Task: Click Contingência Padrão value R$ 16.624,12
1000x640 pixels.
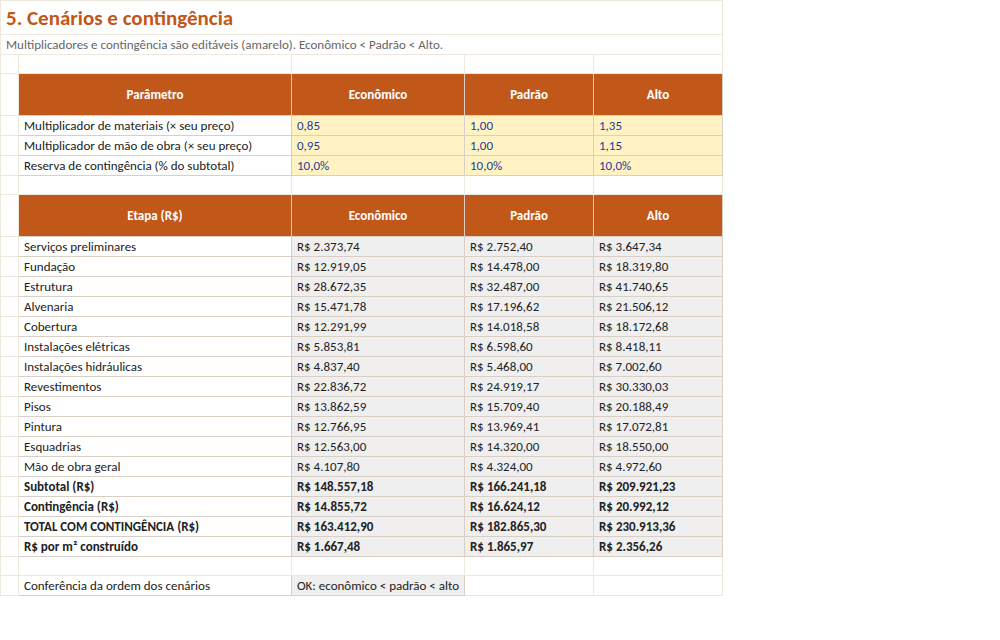Action: [529, 507]
